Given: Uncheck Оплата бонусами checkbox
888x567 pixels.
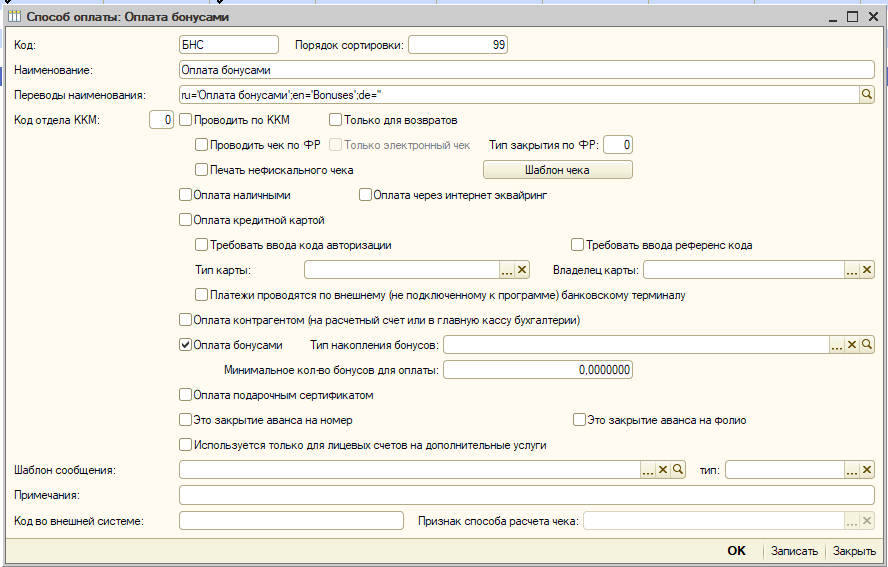Looking at the screenshot, I should [x=185, y=344].
